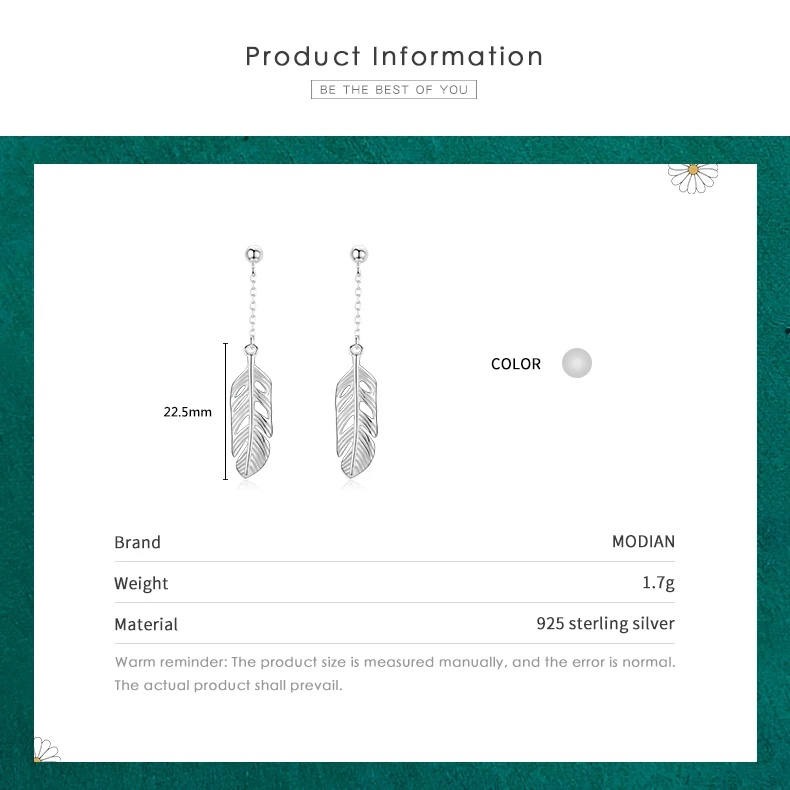The width and height of the screenshot is (790, 790).
Task: Click the right earring stud ball
Action: [x=359, y=254]
